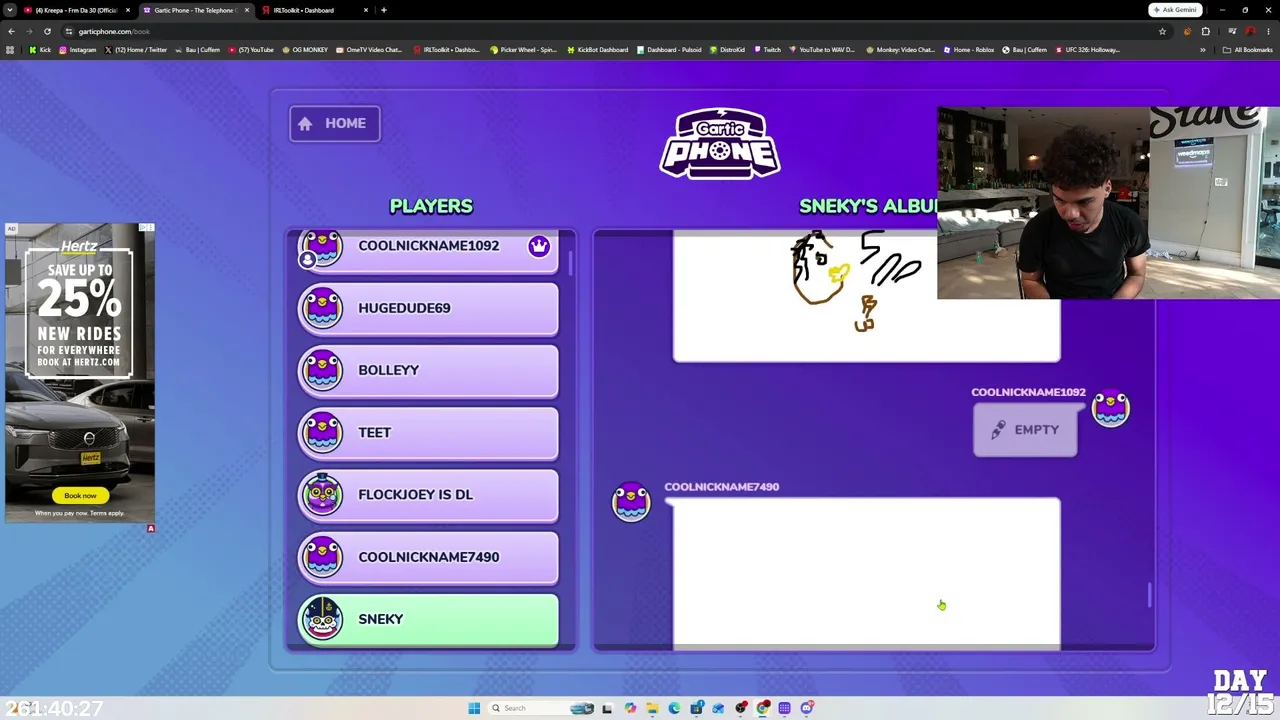Click the Book now button in Hertz ad
The image size is (1280, 720).
[x=80, y=495]
